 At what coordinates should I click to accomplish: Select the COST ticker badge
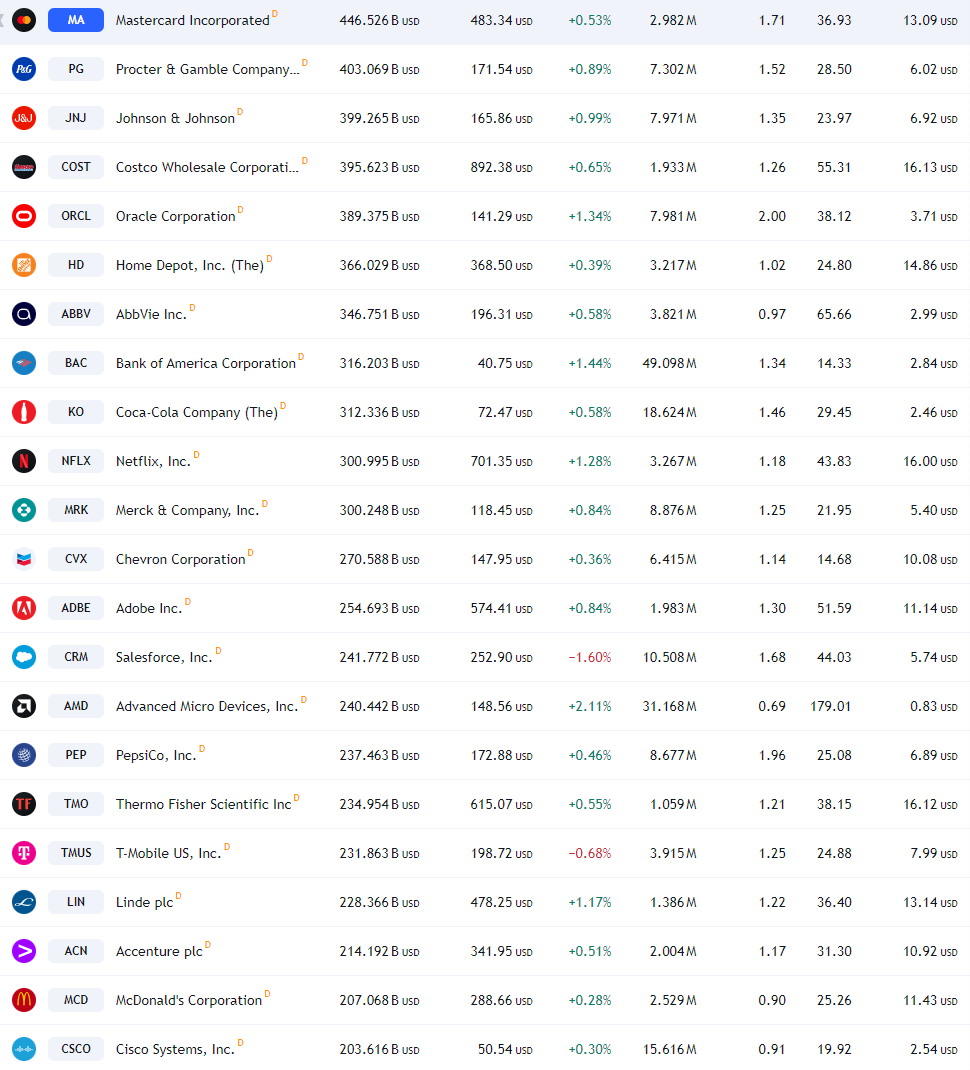click(x=76, y=167)
